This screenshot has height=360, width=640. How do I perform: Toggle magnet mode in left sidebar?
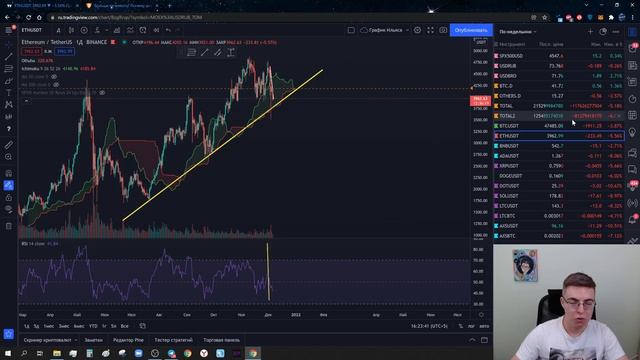(9, 173)
